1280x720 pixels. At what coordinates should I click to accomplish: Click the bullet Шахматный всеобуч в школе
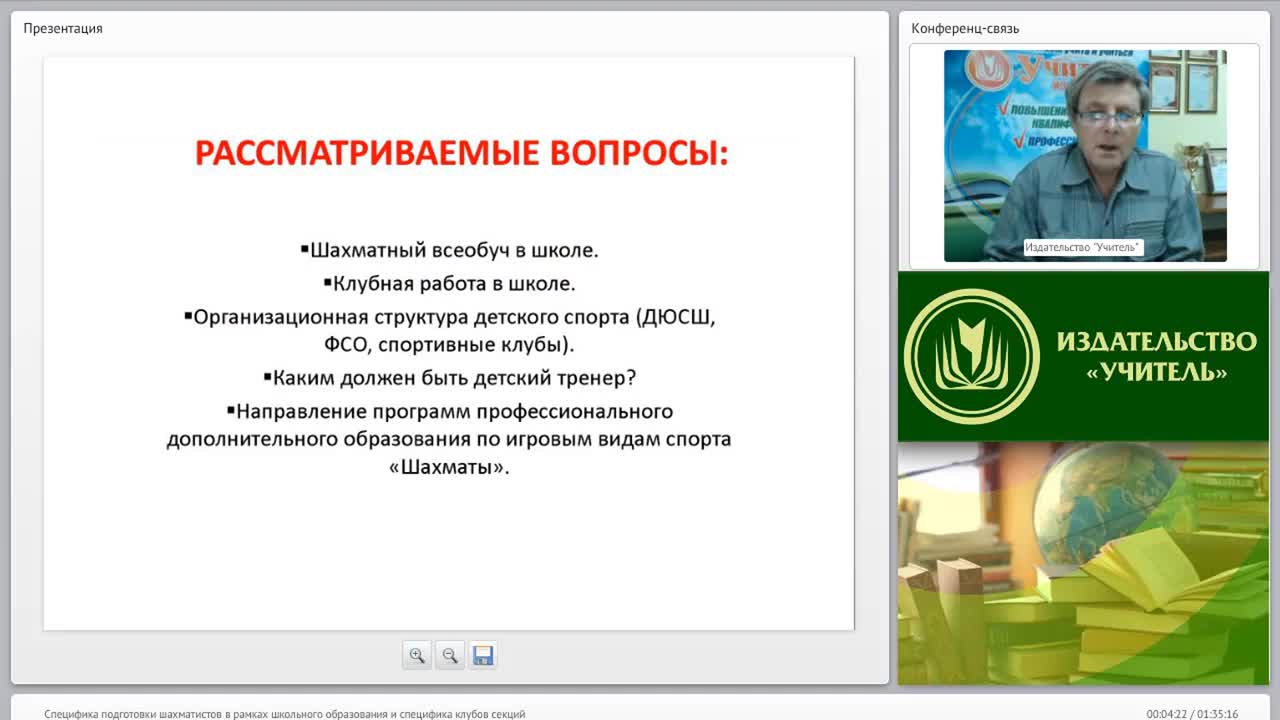point(449,250)
